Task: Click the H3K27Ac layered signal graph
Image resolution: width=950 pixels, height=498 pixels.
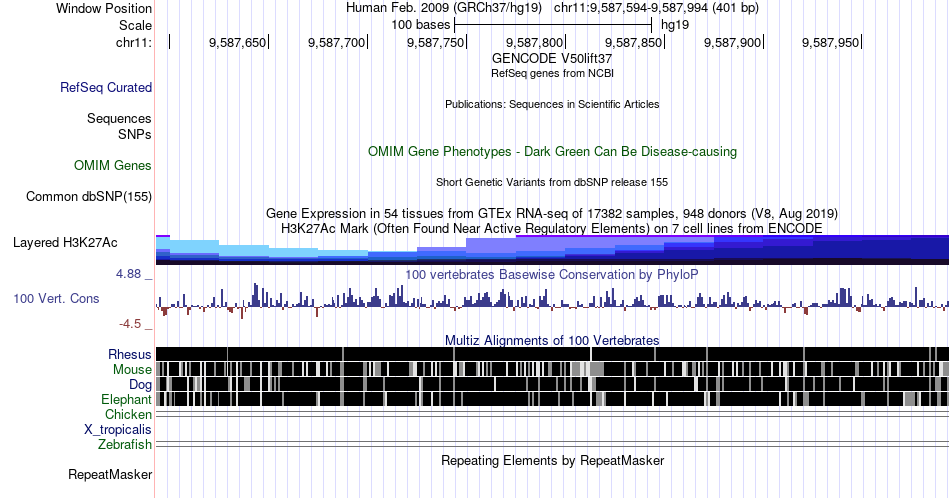Action: (x=552, y=250)
